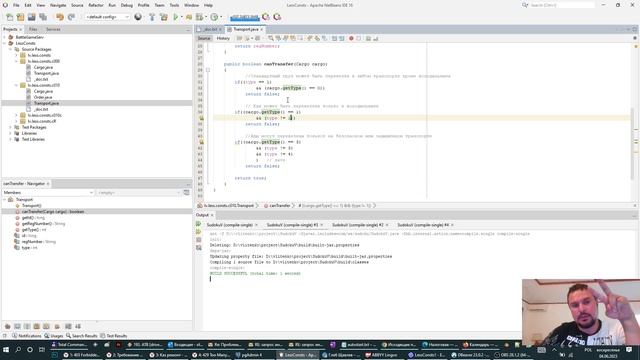
Task: Click the Open Project toolbar icon
Action: pos(31,17)
